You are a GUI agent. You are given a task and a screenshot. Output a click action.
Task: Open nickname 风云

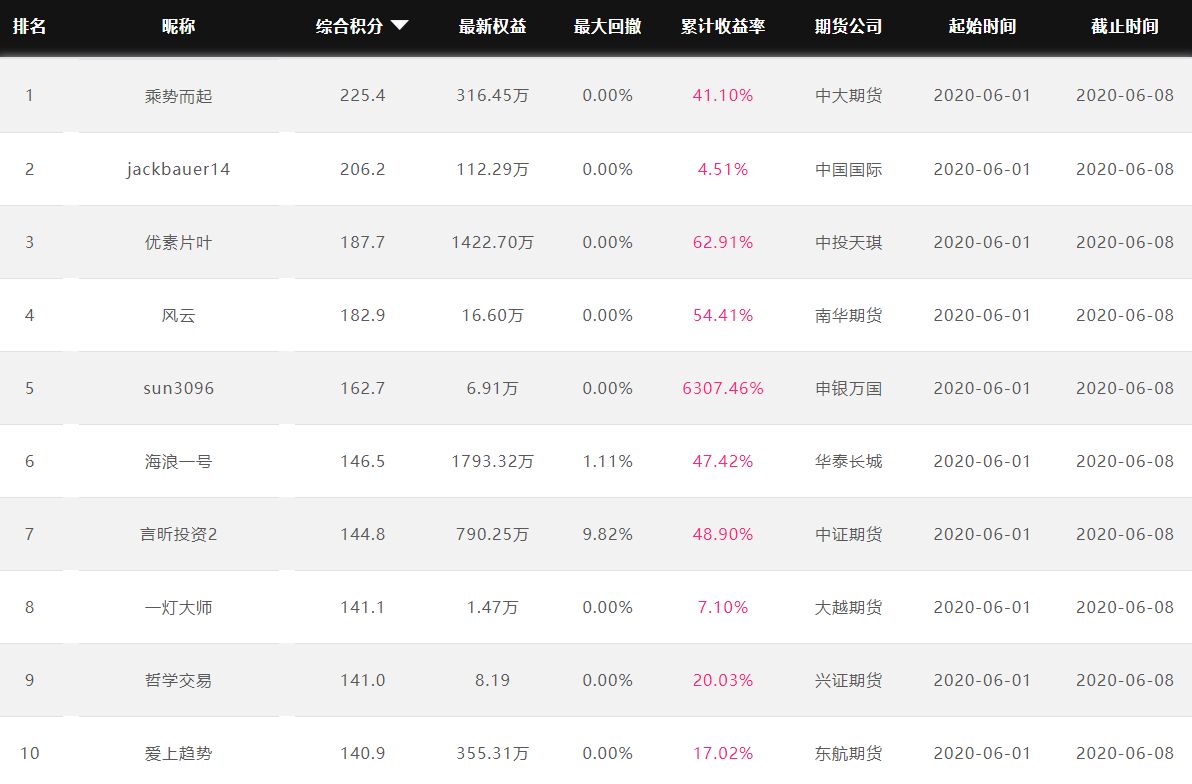[x=179, y=316]
